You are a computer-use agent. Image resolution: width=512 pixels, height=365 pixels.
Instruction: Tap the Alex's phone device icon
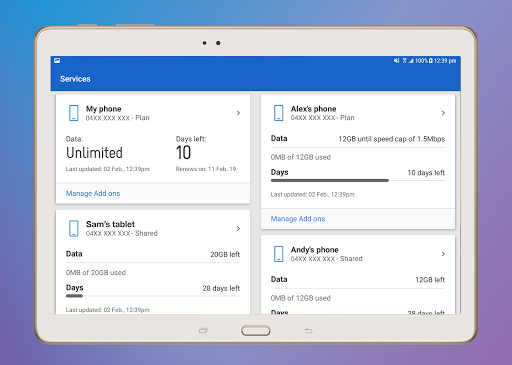(x=279, y=113)
